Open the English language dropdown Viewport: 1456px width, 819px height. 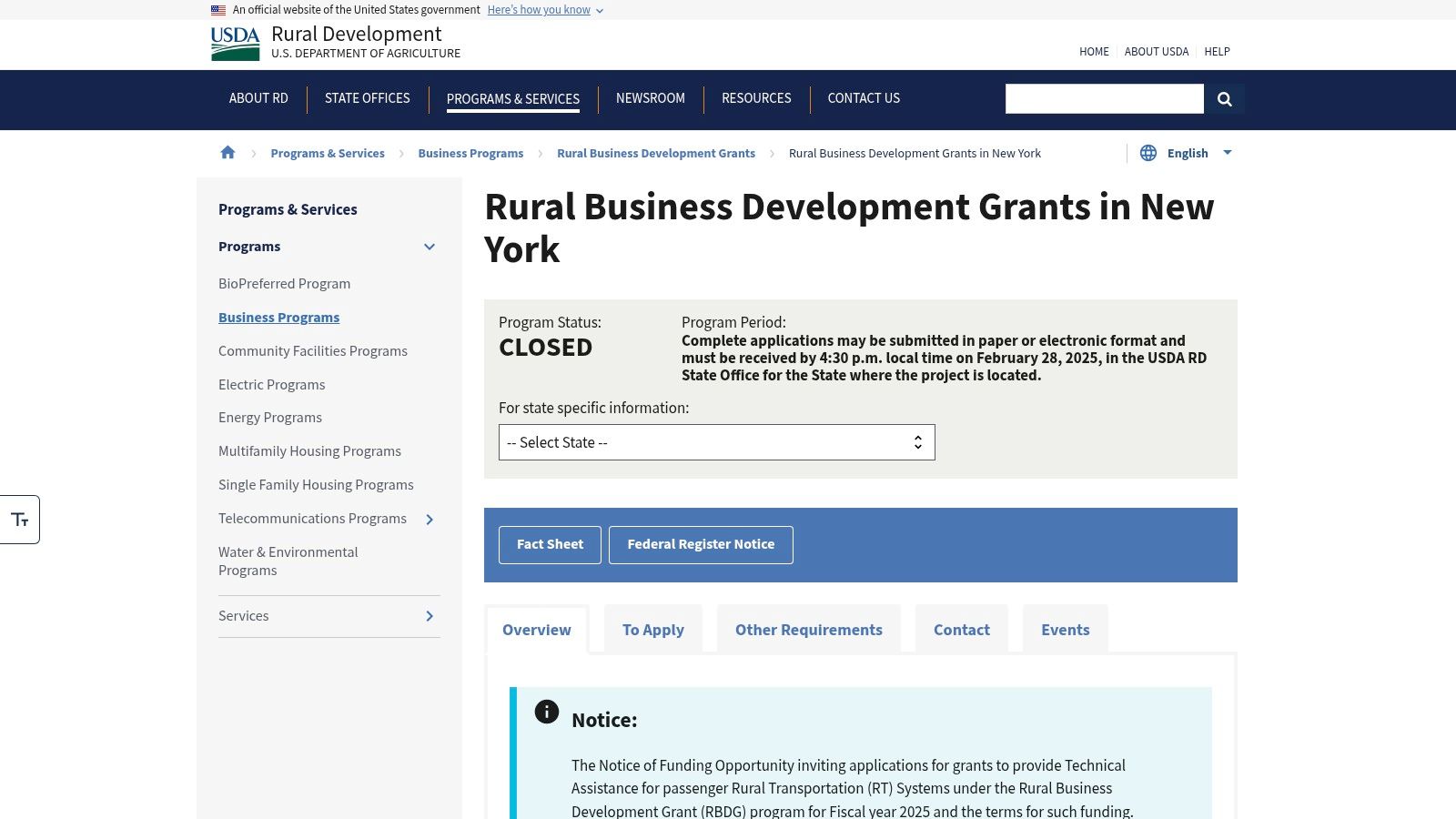(1228, 153)
